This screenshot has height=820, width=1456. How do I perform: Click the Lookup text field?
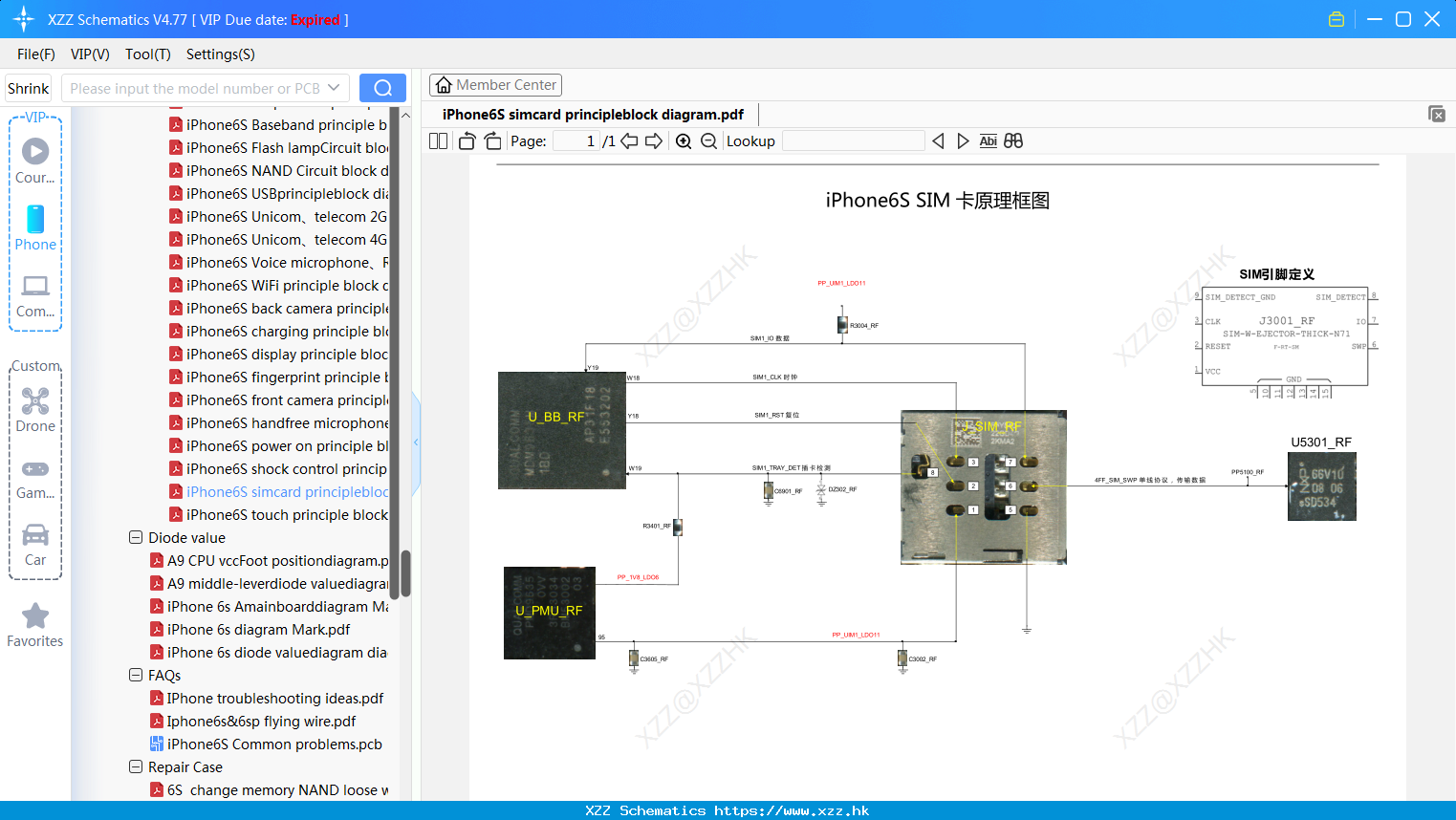click(x=853, y=141)
